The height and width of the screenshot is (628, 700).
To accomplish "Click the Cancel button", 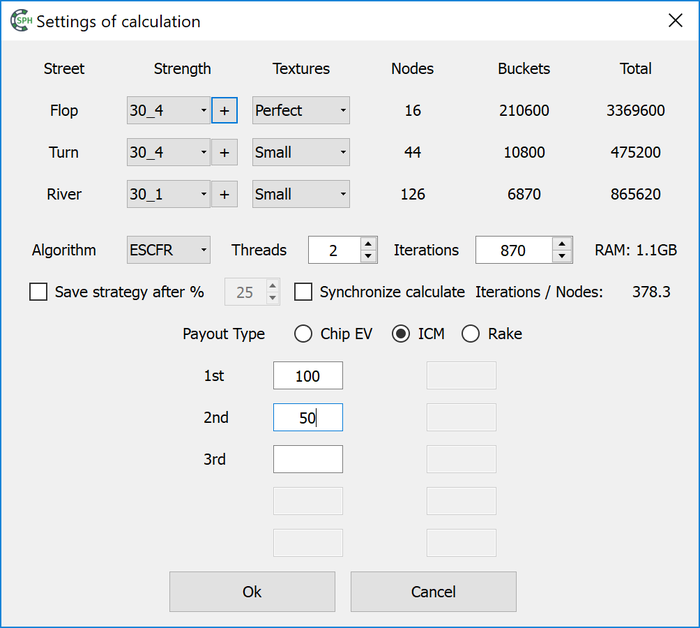I will click(x=433, y=592).
